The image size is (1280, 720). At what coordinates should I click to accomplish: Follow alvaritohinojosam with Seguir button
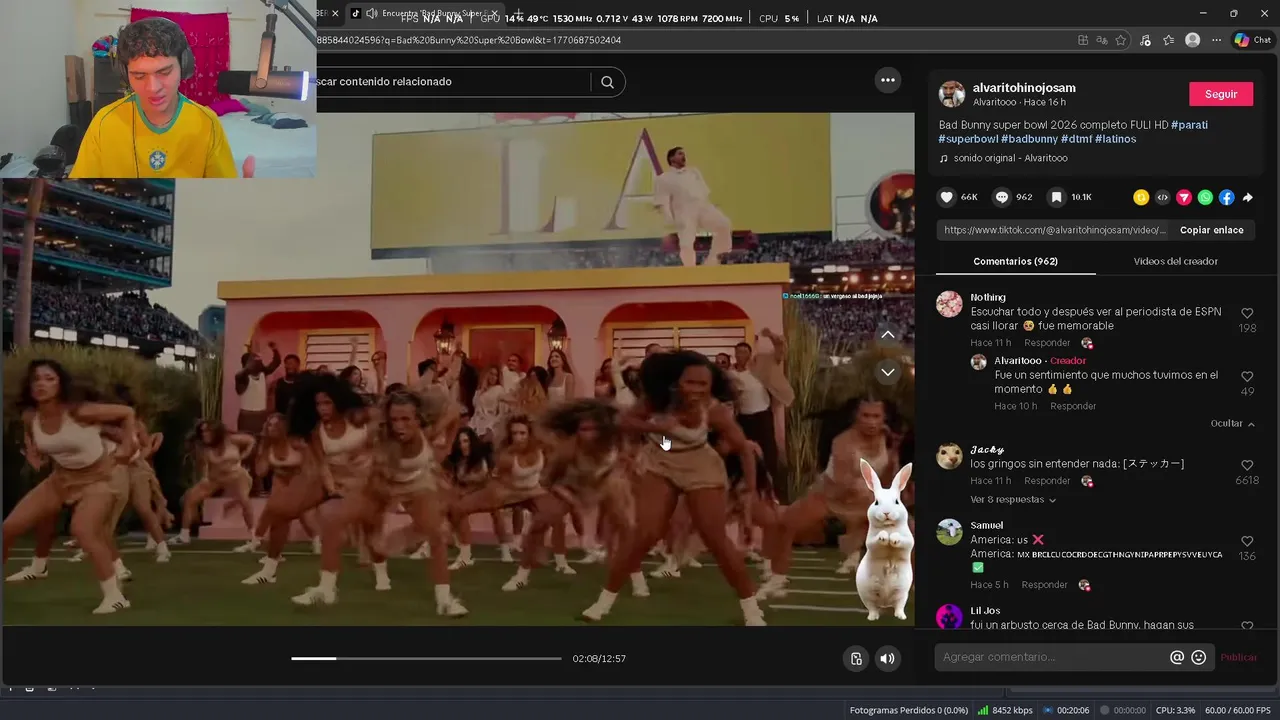click(1220, 94)
